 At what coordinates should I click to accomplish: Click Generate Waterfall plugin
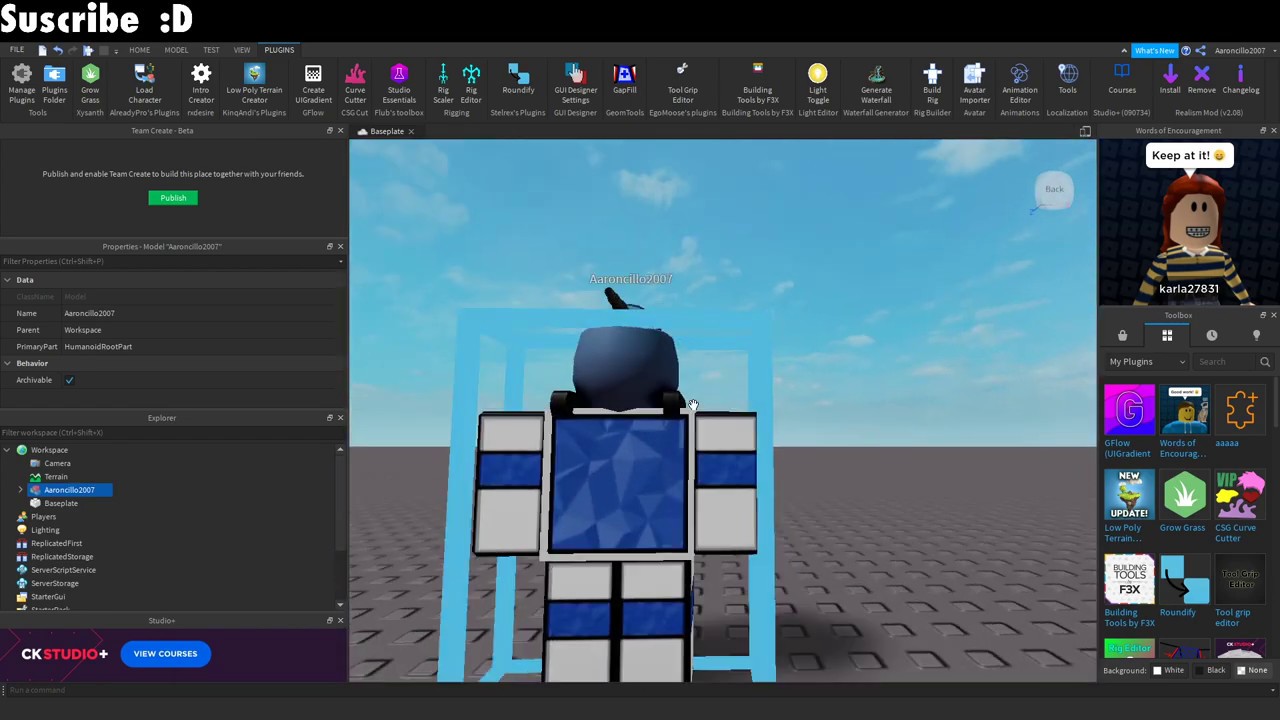pyautogui.click(x=876, y=83)
